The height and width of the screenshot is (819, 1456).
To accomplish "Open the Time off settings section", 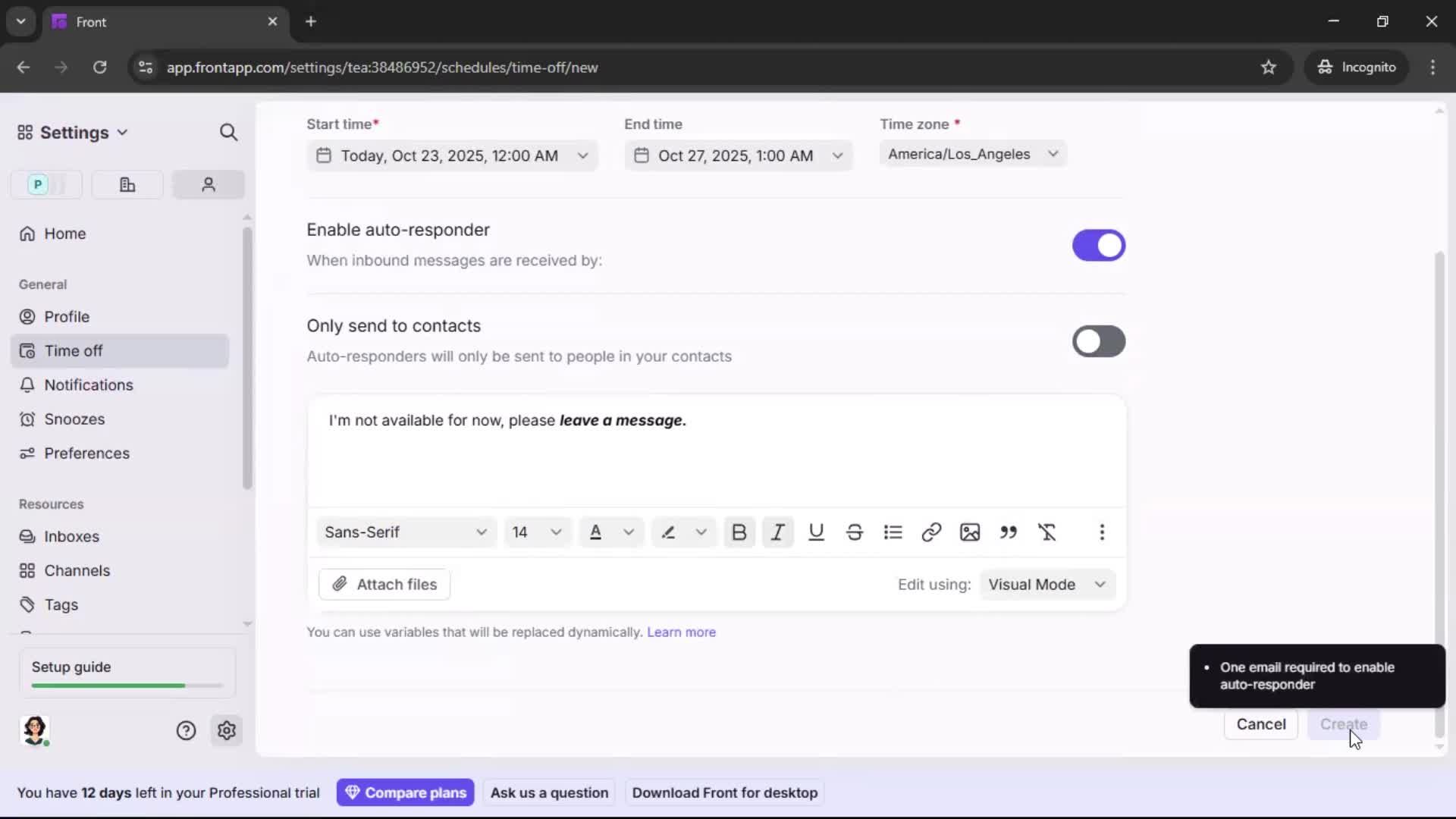I will (x=73, y=350).
